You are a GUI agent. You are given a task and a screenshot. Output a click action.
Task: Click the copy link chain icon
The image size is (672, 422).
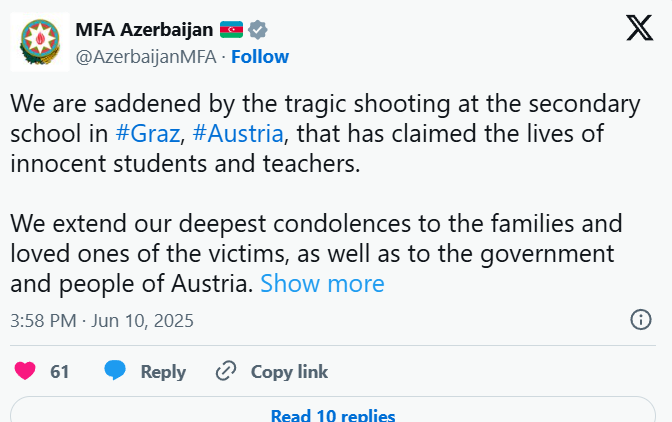(226, 371)
